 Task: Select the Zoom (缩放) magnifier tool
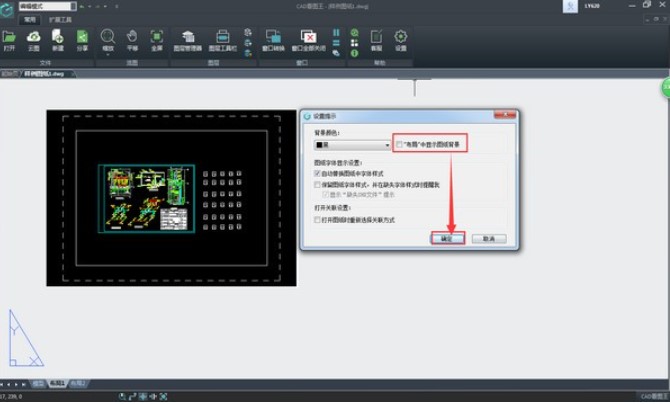tap(108, 38)
